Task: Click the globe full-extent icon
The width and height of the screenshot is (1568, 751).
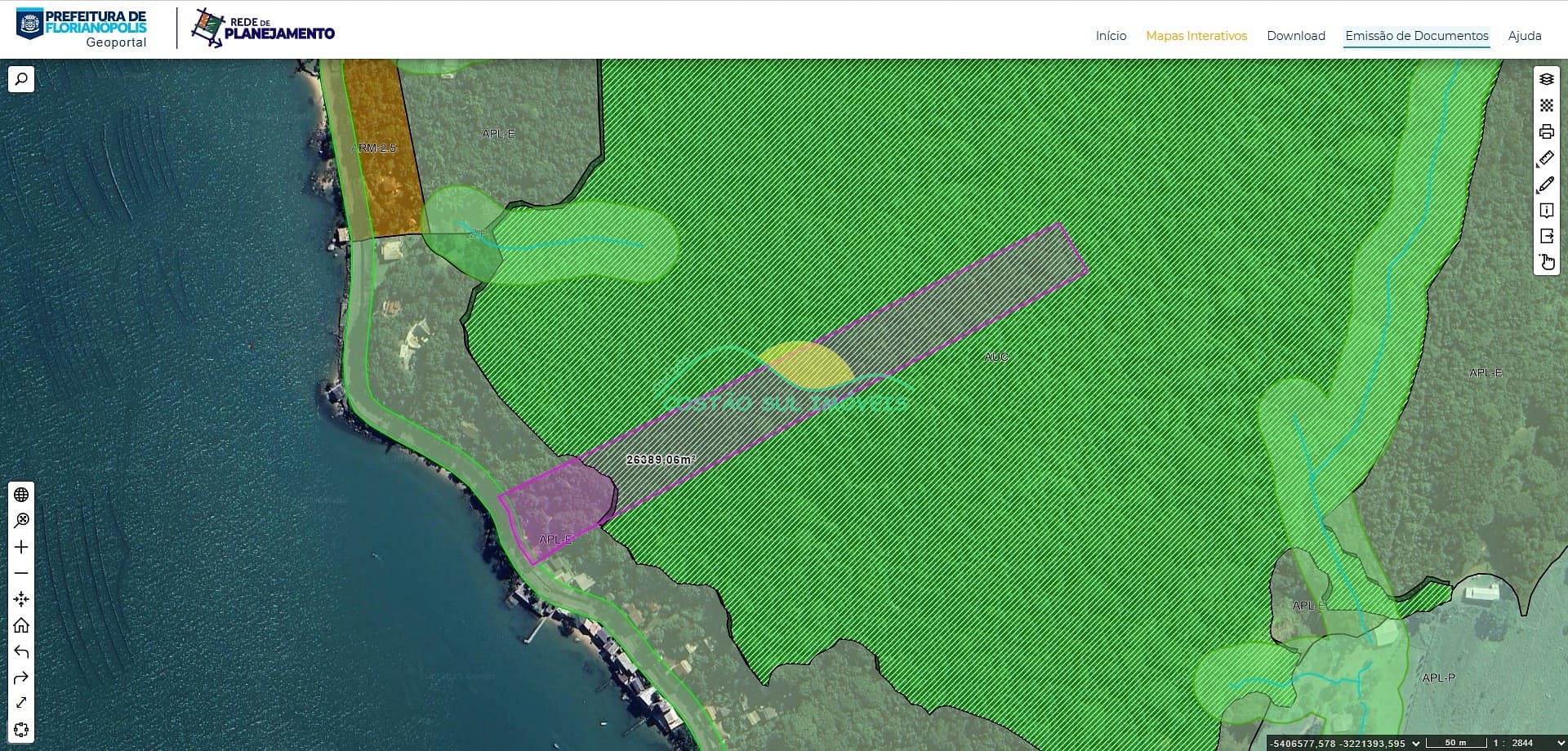Action: (21, 495)
